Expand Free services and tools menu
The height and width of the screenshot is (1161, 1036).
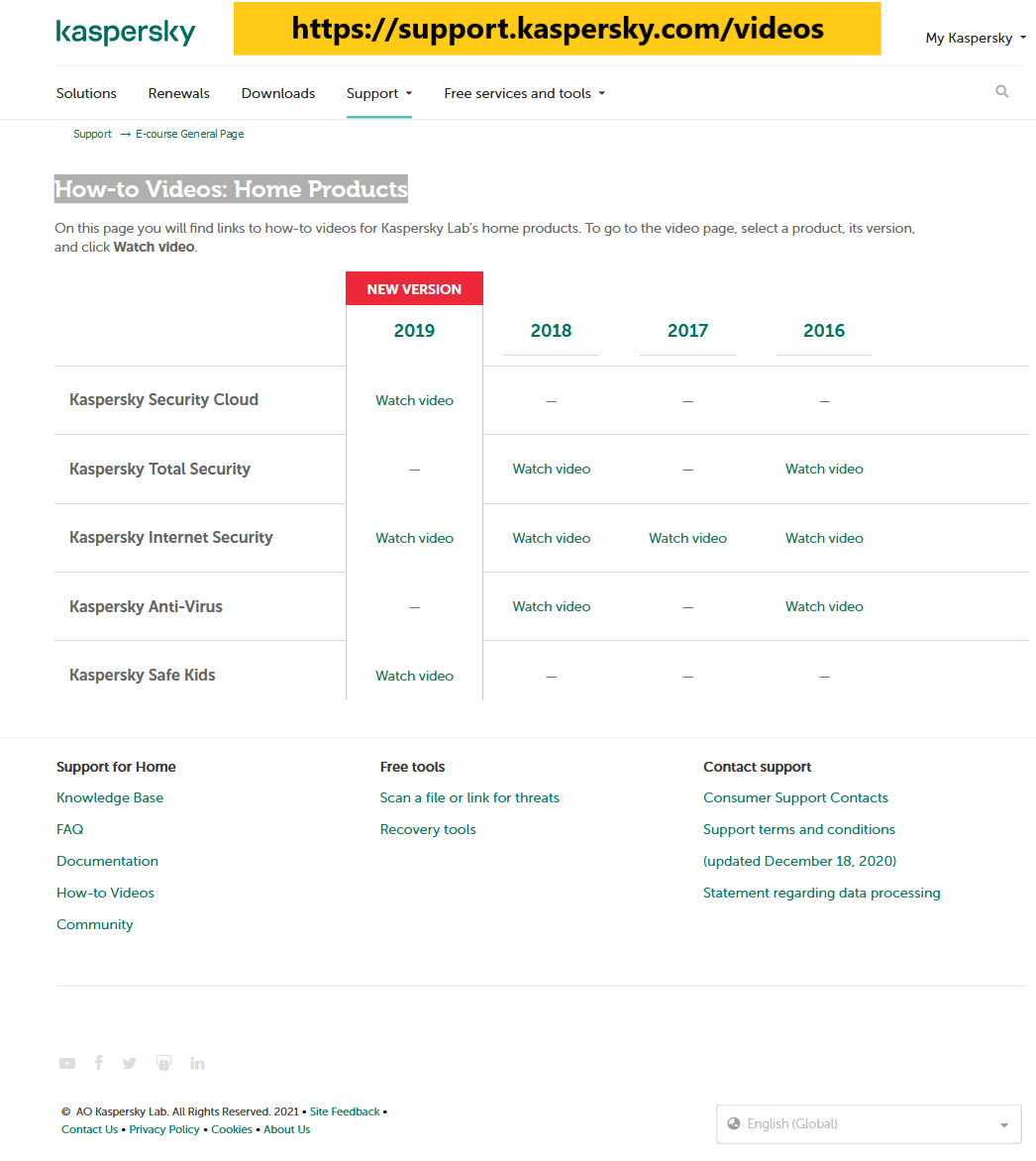524,93
